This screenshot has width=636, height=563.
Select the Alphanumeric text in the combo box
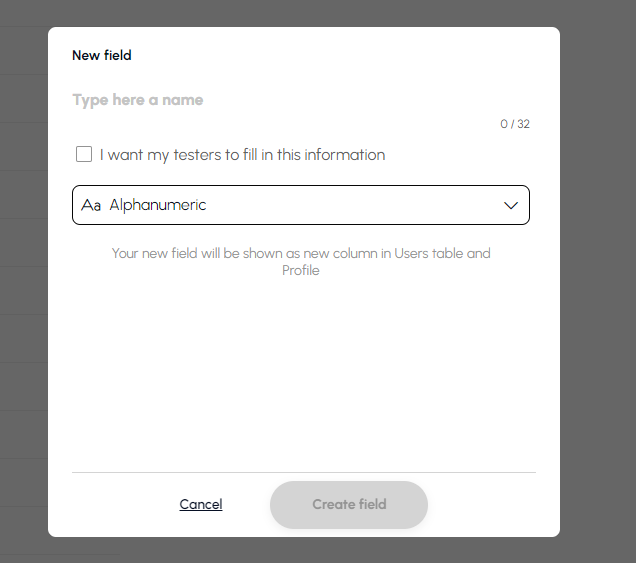pos(158,205)
